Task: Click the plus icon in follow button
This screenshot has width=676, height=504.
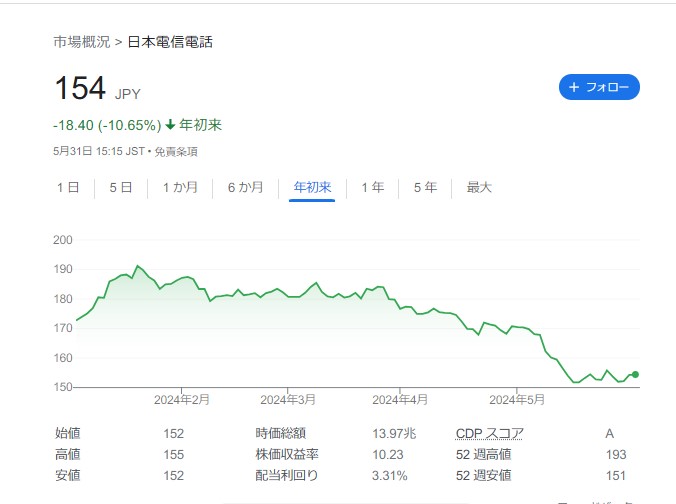Action: click(574, 87)
